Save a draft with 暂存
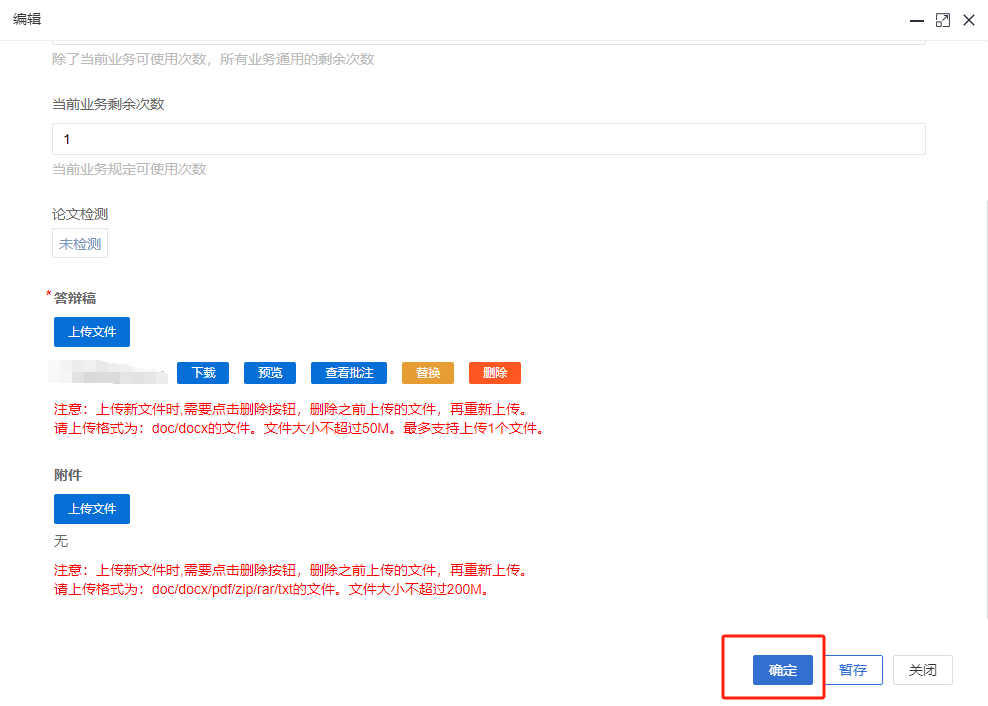This screenshot has height=706, width=988. click(x=853, y=670)
